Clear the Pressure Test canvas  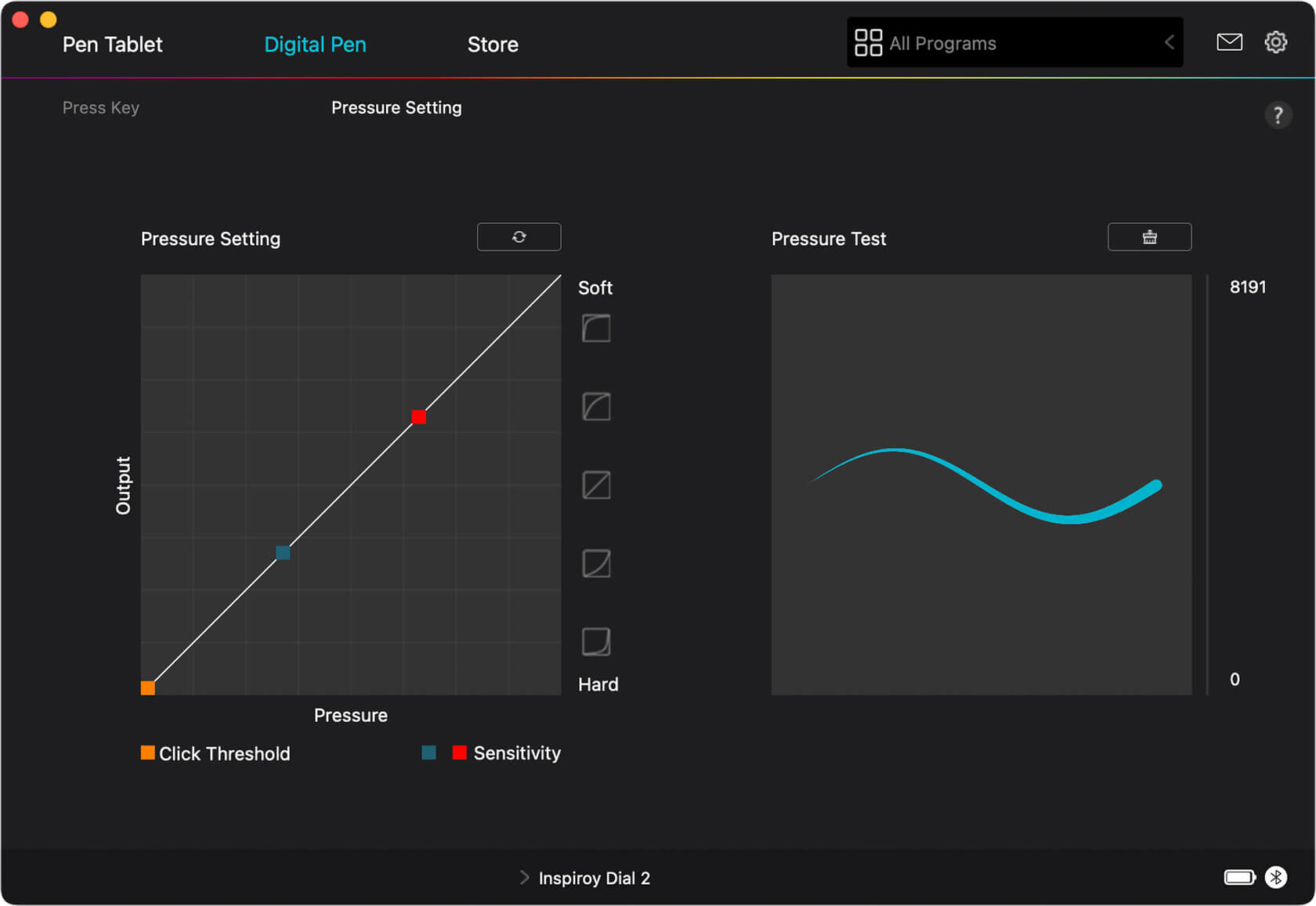click(x=1149, y=237)
